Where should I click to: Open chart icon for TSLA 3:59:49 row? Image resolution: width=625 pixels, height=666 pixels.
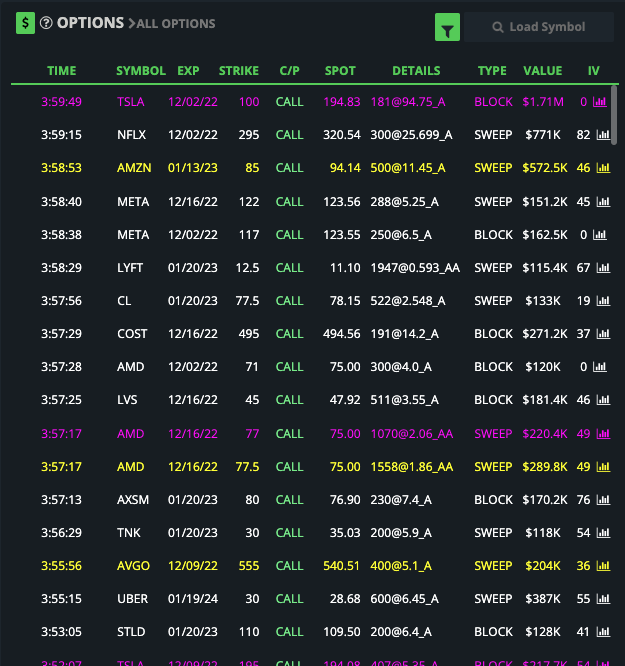point(600,102)
